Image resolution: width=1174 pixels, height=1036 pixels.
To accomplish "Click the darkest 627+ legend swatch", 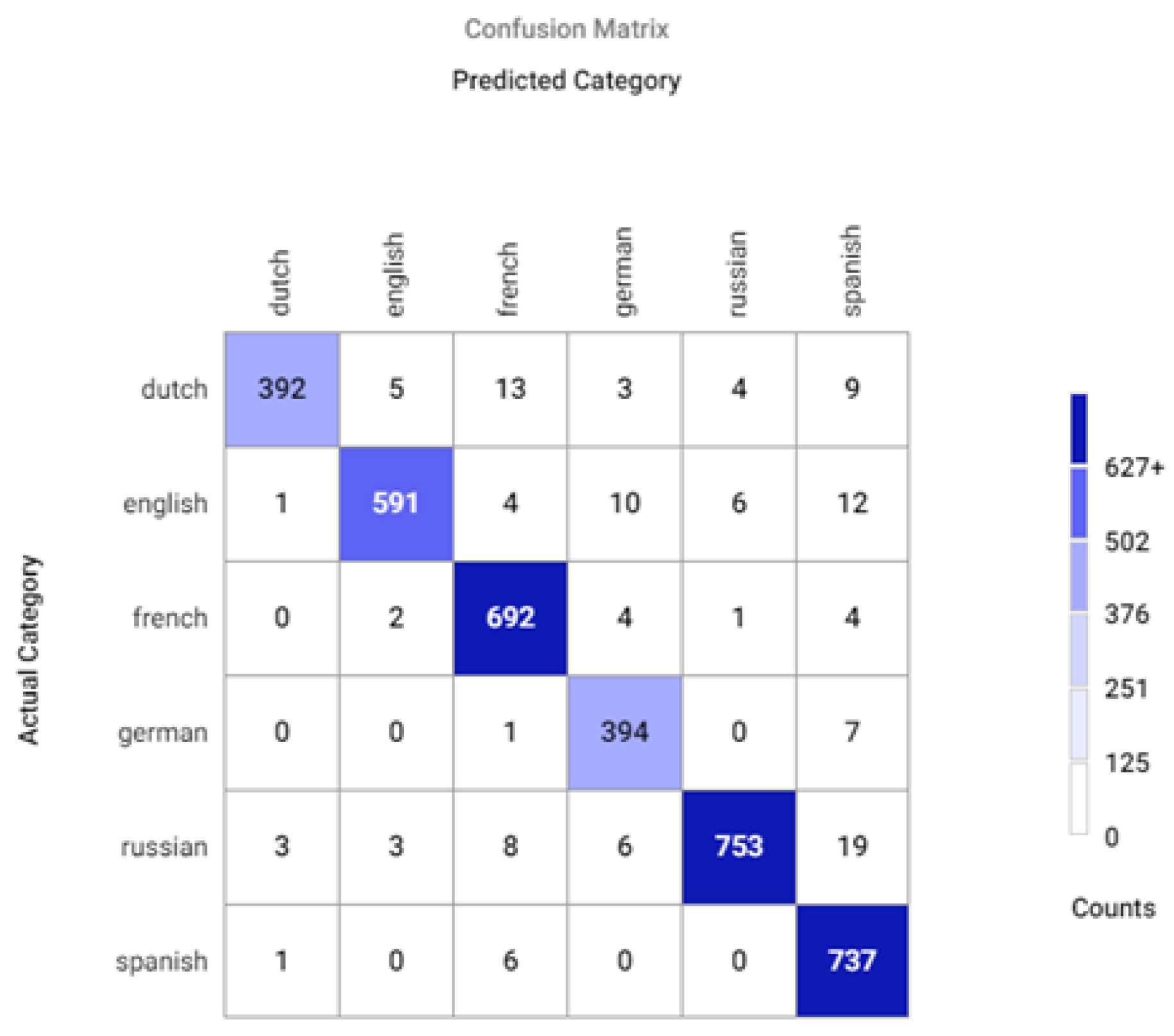I will (1078, 429).
